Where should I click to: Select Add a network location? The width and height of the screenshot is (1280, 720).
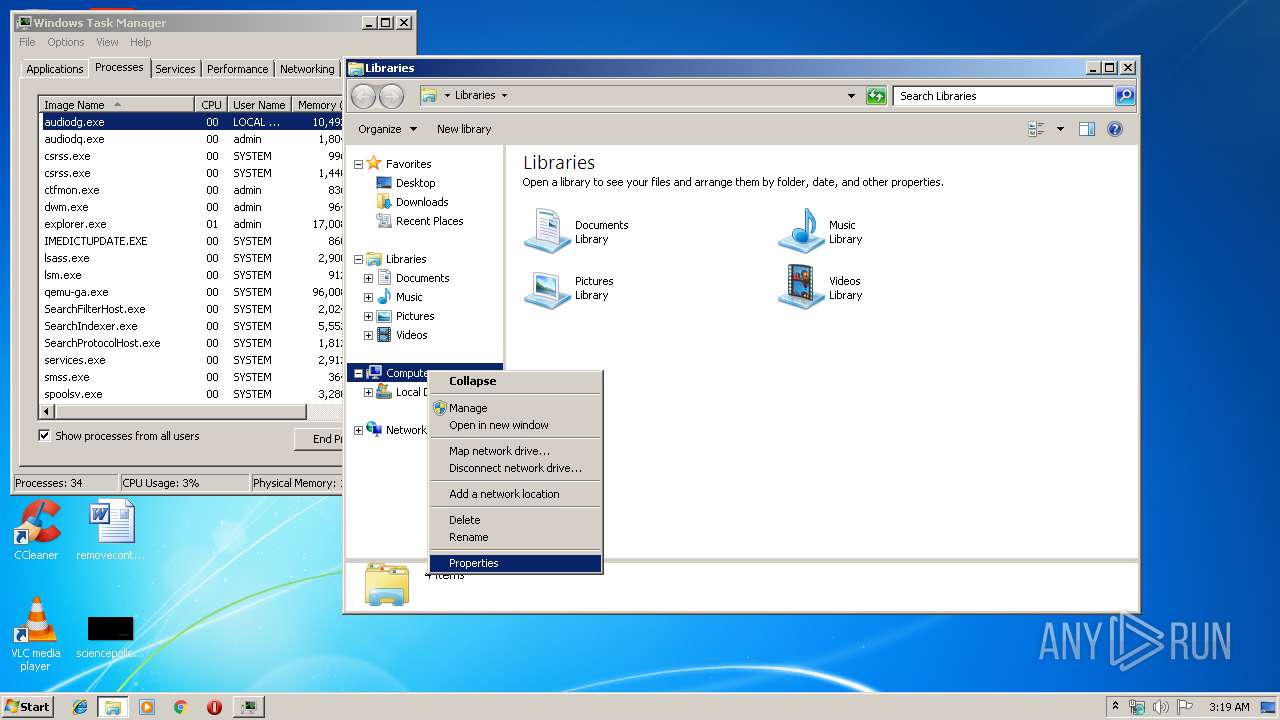515,494
